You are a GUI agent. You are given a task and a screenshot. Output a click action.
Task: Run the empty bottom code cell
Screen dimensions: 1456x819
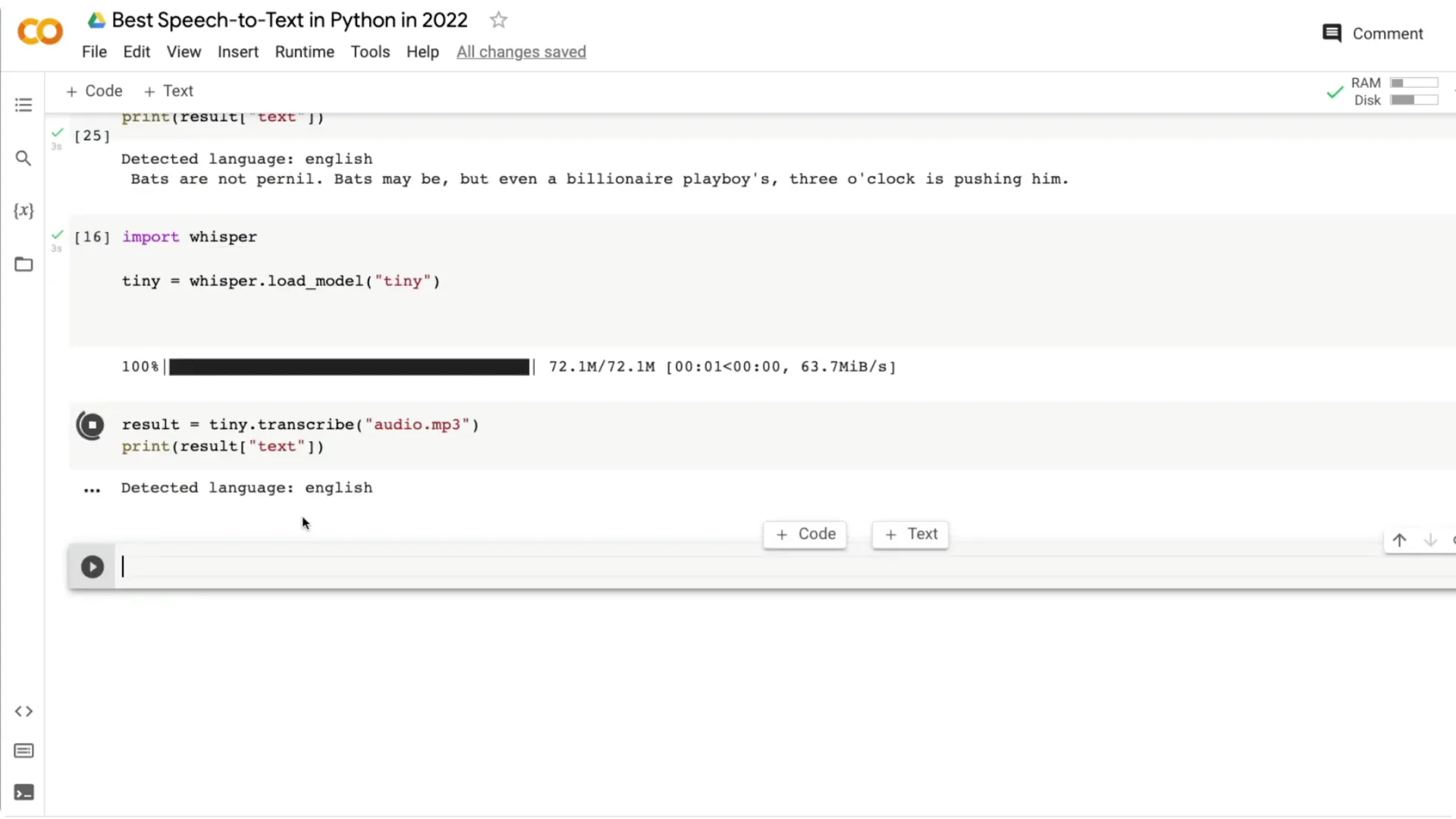pos(92,566)
